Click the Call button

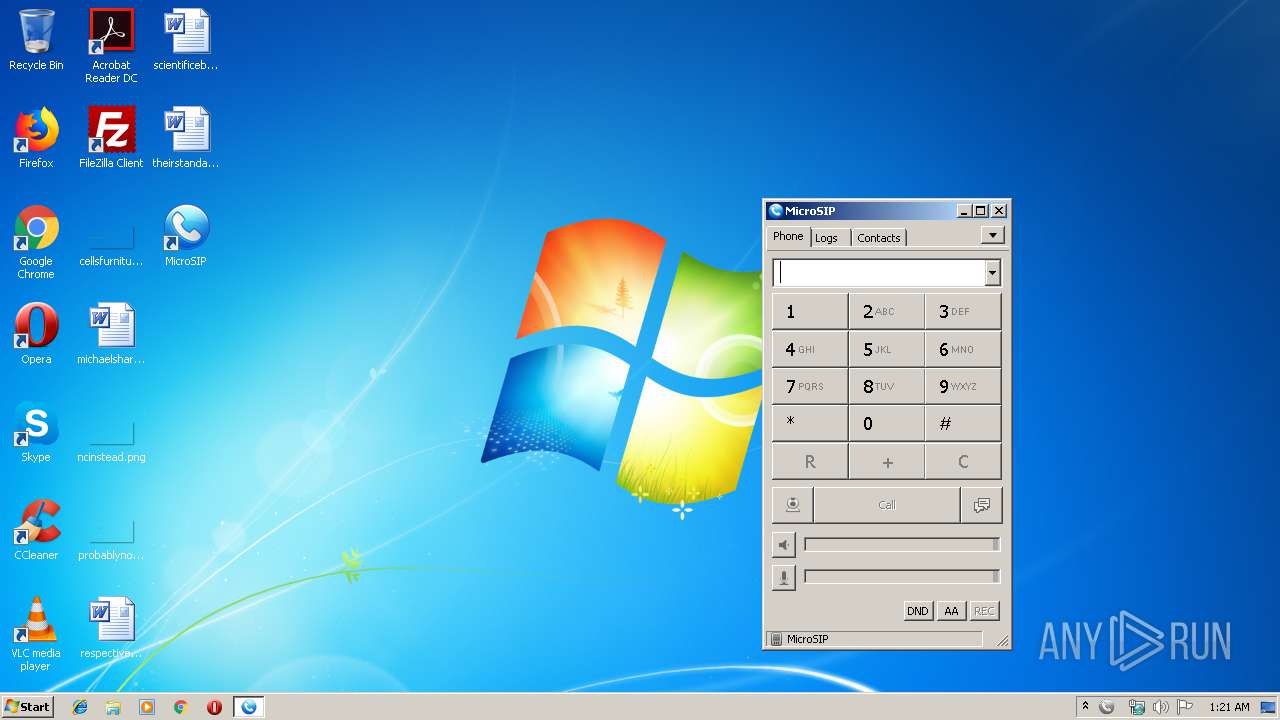click(886, 505)
